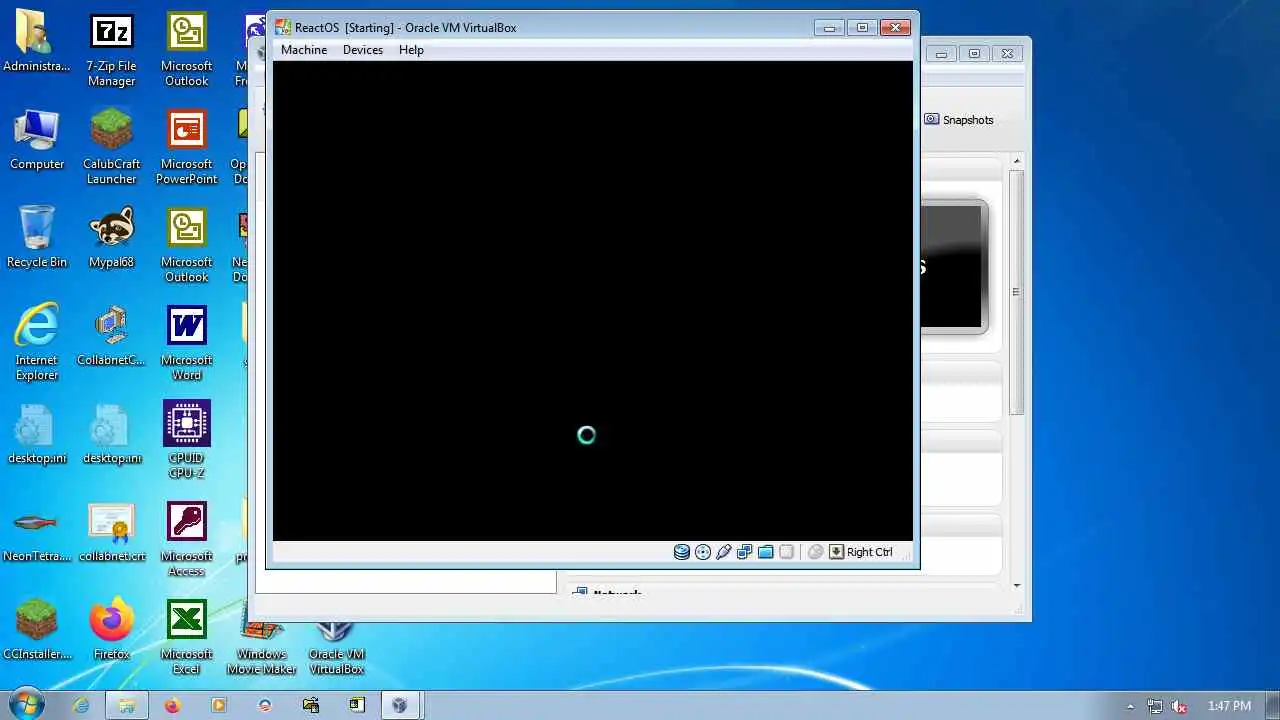Screen dimensions: 1280x720
Task: Click the scroll up arrow in VirtualBox Manager details
Action: pyautogui.click(x=1017, y=162)
